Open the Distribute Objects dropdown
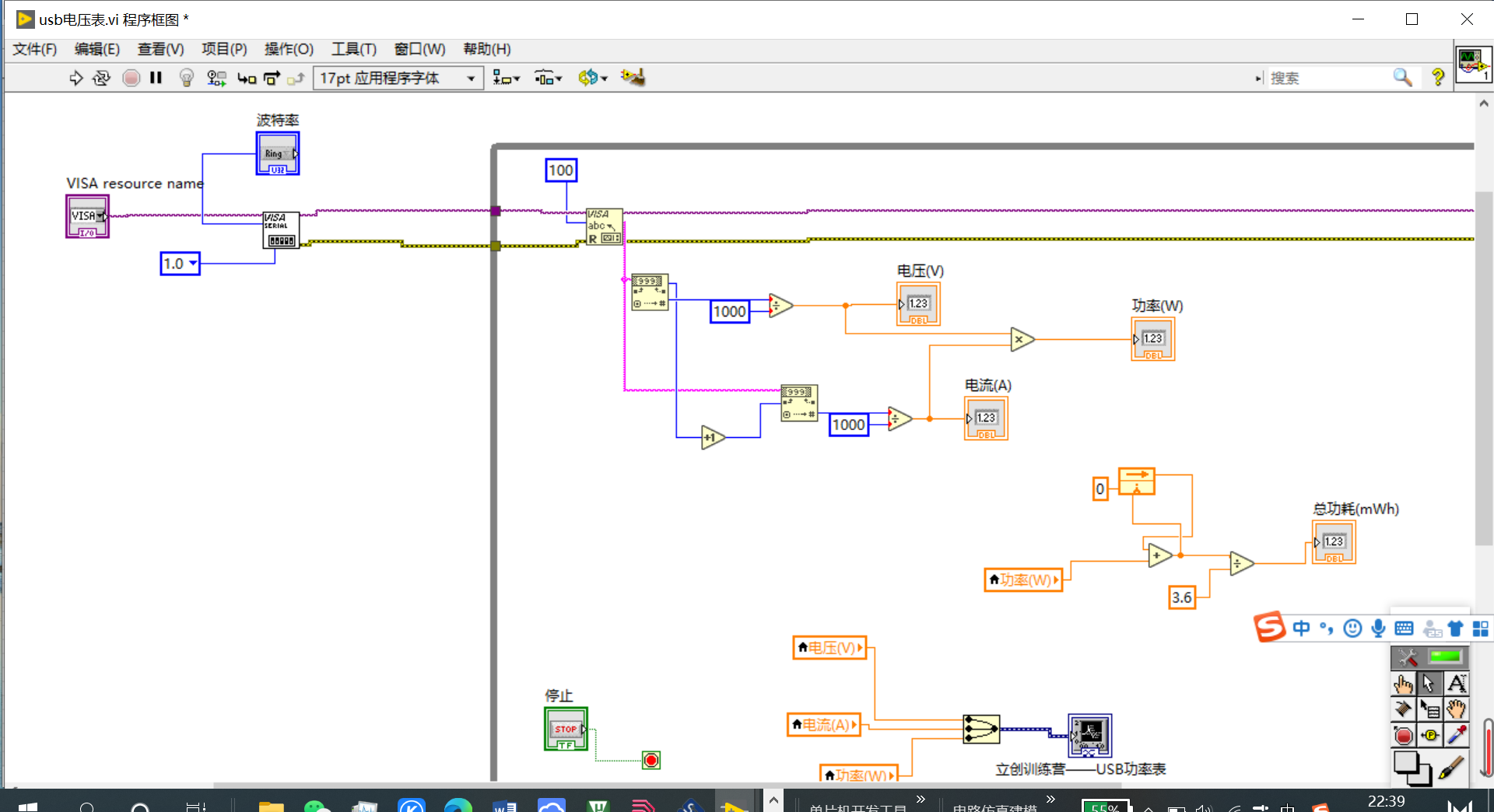The width and height of the screenshot is (1494, 812). (x=548, y=78)
